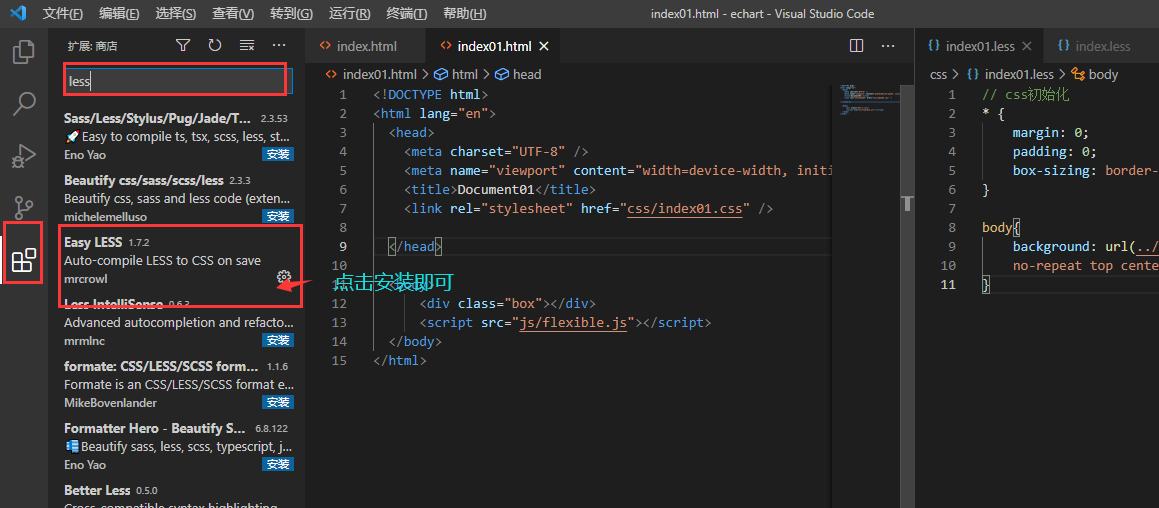Clear extensions search results icon
The height and width of the screenshot is (508, 1159).
coord(247,46)
